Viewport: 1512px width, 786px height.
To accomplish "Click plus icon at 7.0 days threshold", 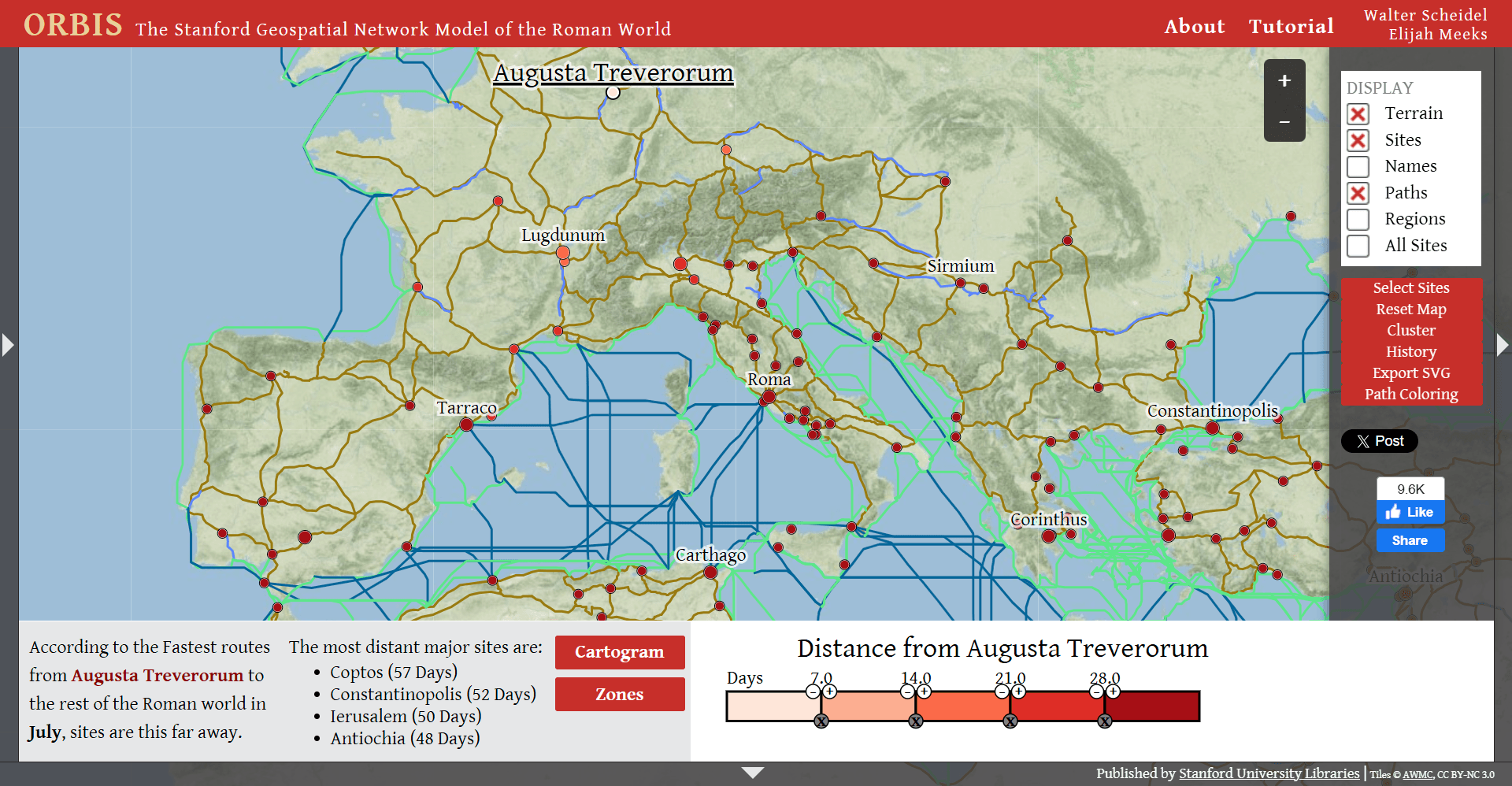I will [829, 691].
